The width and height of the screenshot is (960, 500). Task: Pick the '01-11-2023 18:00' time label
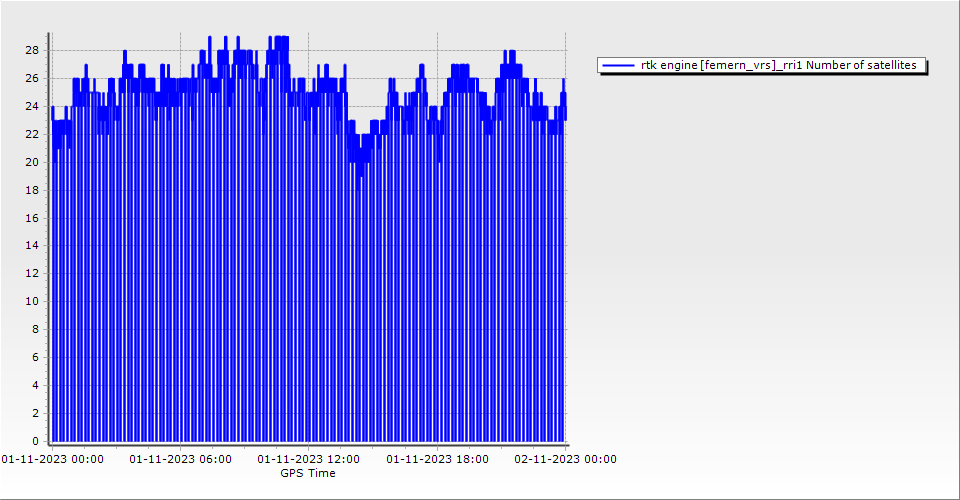pos(437,459)
